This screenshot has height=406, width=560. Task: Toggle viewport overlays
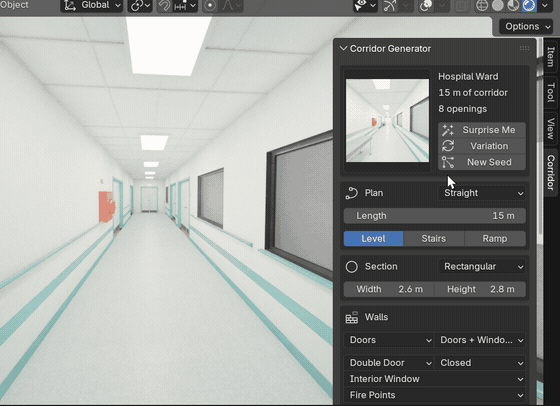click(x=426, y=6)
